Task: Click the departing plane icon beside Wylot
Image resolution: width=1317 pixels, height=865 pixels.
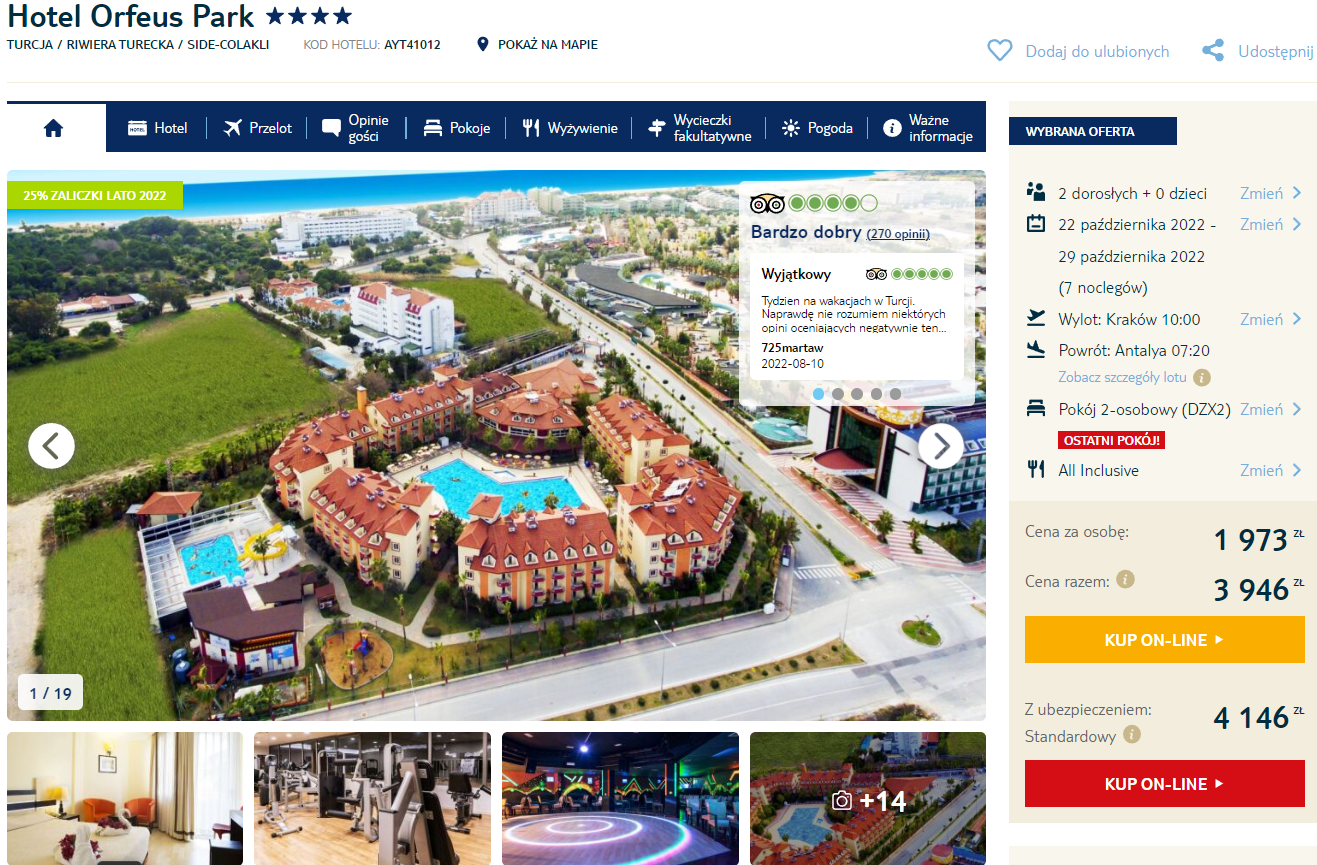Action: tap(1036, 318)
